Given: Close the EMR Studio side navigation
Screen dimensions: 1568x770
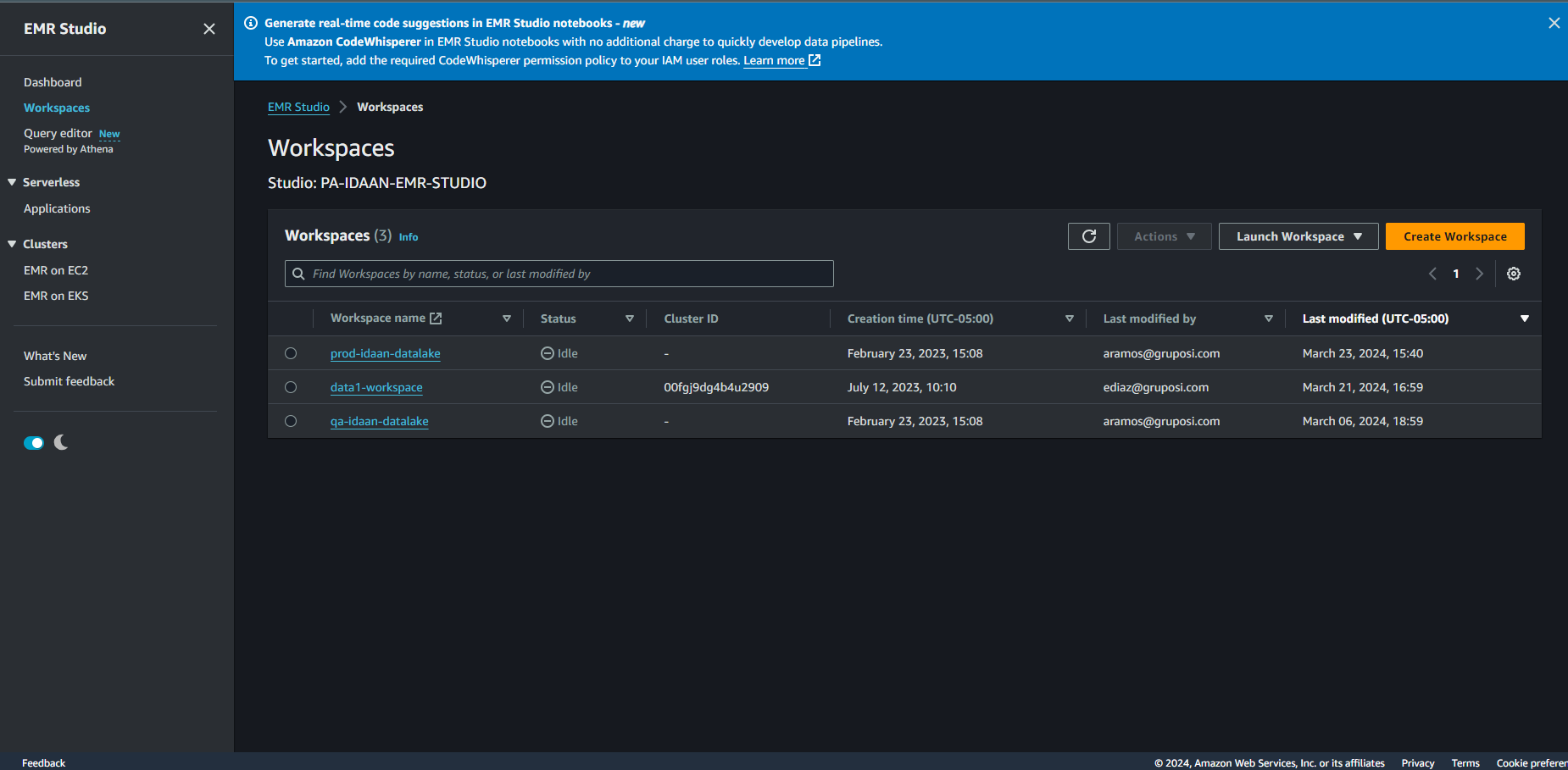Looking at the screenshot, I should click(x=209, y=29).
